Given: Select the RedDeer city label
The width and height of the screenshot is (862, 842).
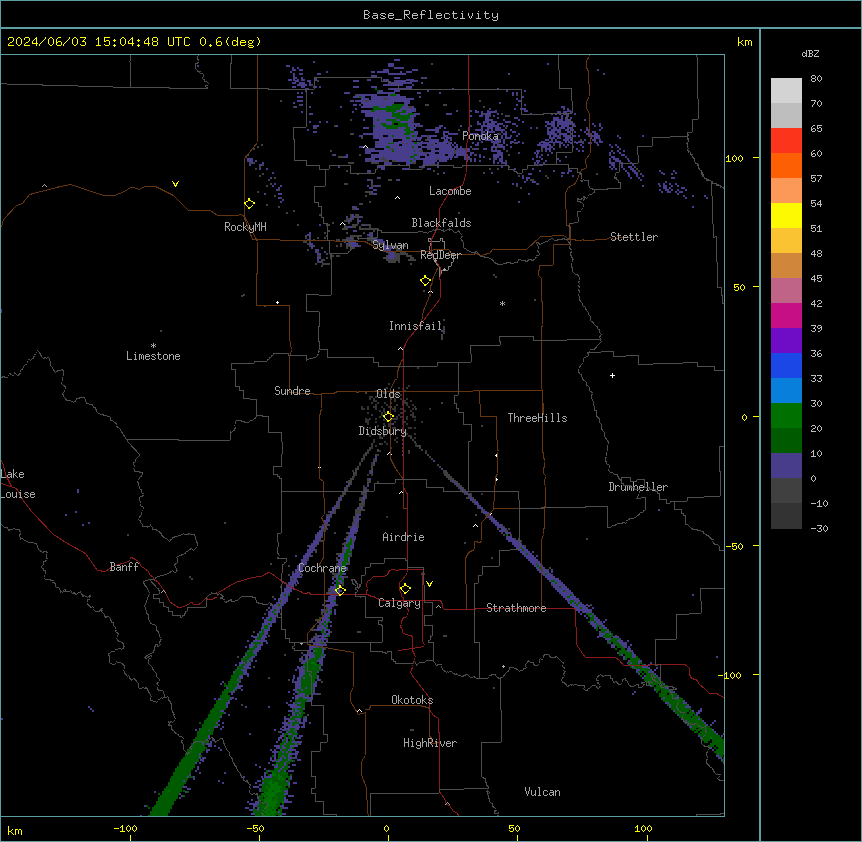Looking at the screenshot, I should pos(440,255).
